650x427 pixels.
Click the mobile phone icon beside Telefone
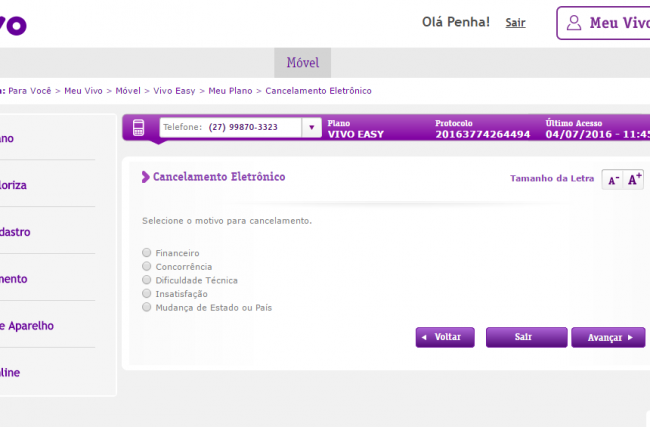click(x=138, y=127)
